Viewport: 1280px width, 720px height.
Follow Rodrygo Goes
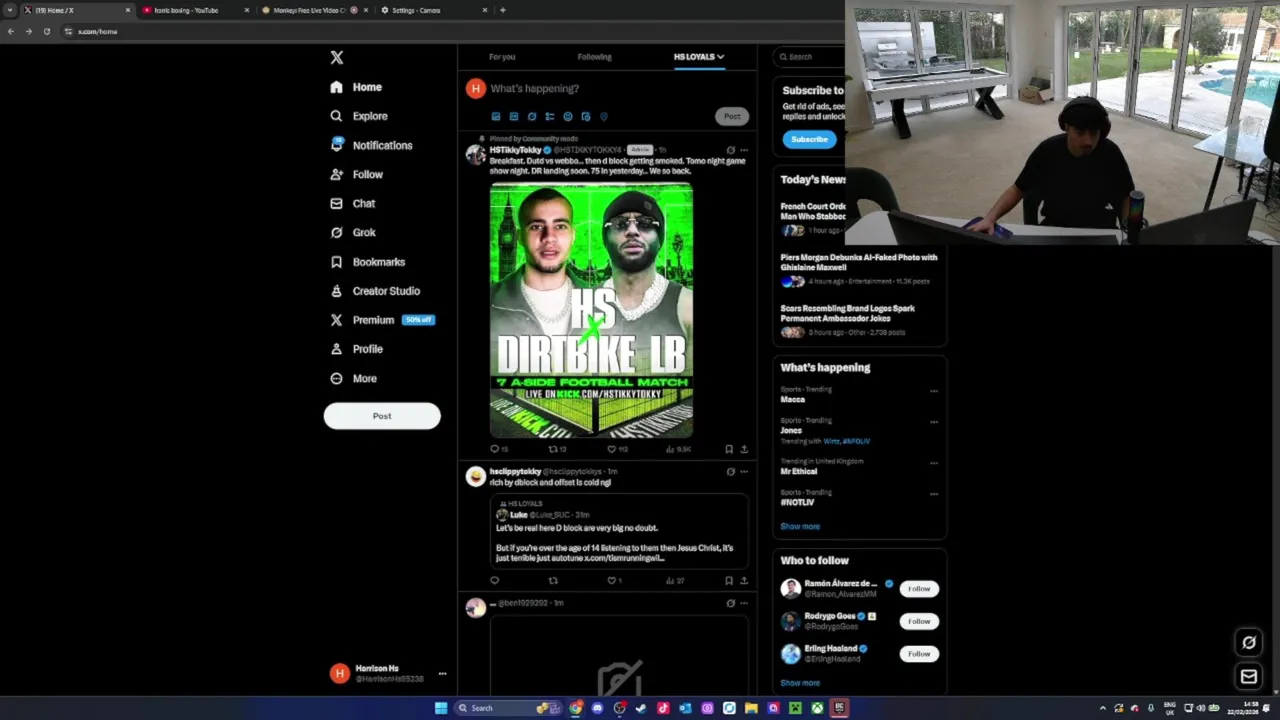pos(919,621)
